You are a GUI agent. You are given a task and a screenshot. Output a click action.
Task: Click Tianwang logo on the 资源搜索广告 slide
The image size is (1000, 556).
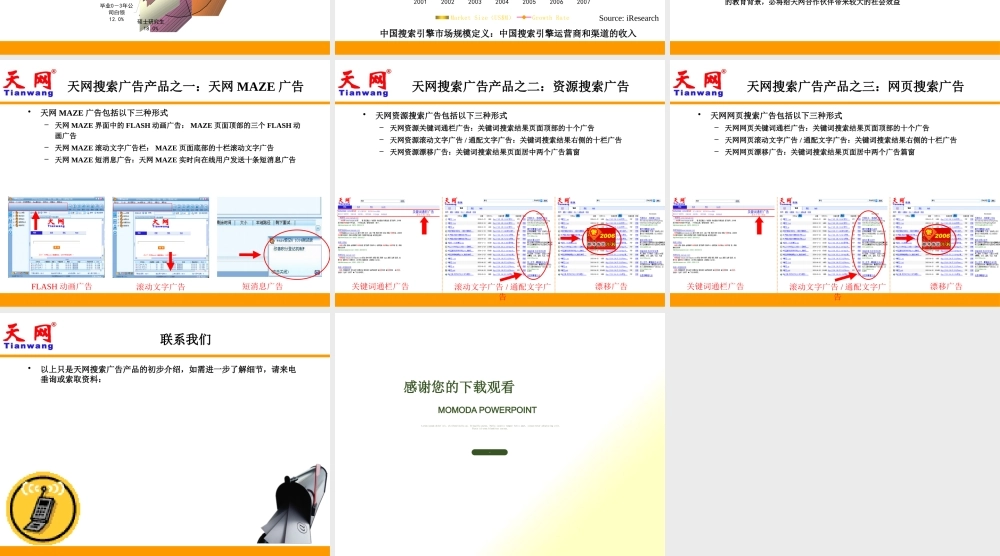pos(364,83)
